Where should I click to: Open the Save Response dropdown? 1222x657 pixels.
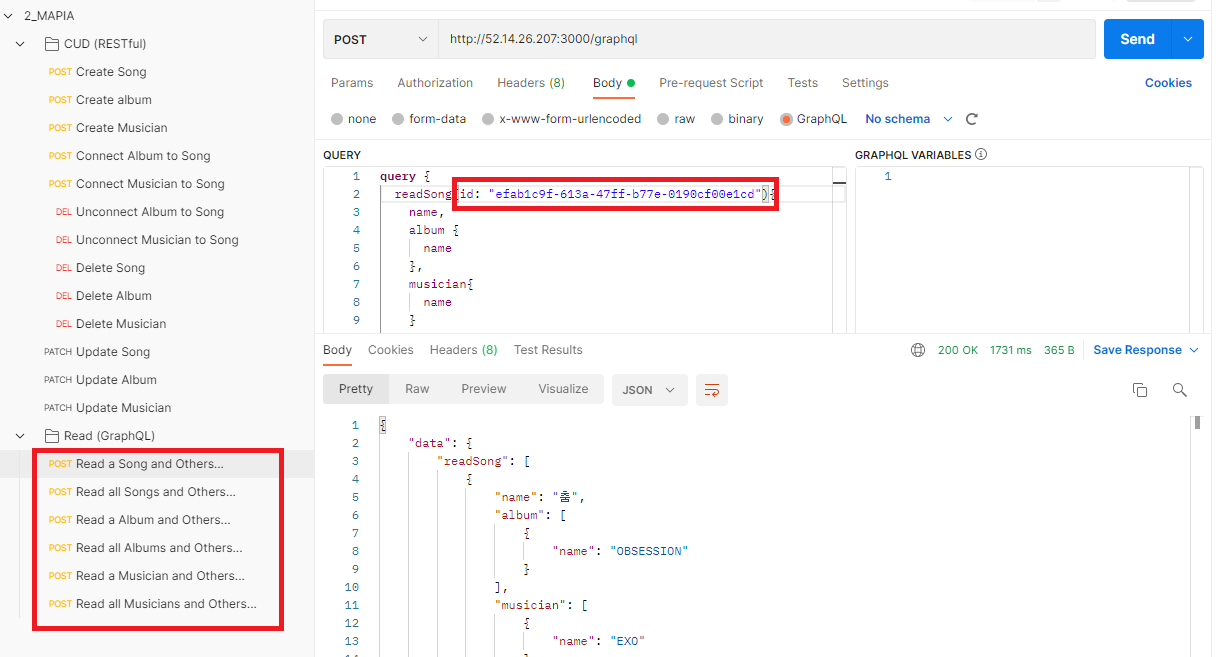[x=1145, y=350]
